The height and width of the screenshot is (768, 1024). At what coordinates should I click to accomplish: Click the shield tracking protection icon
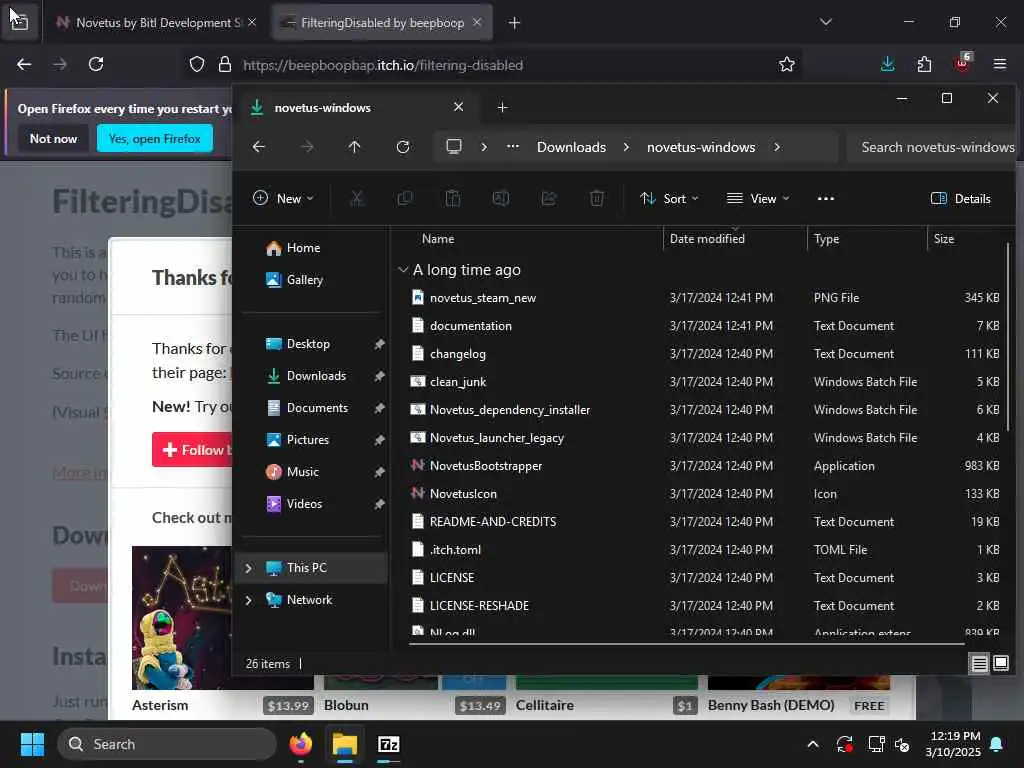[197, 64]
